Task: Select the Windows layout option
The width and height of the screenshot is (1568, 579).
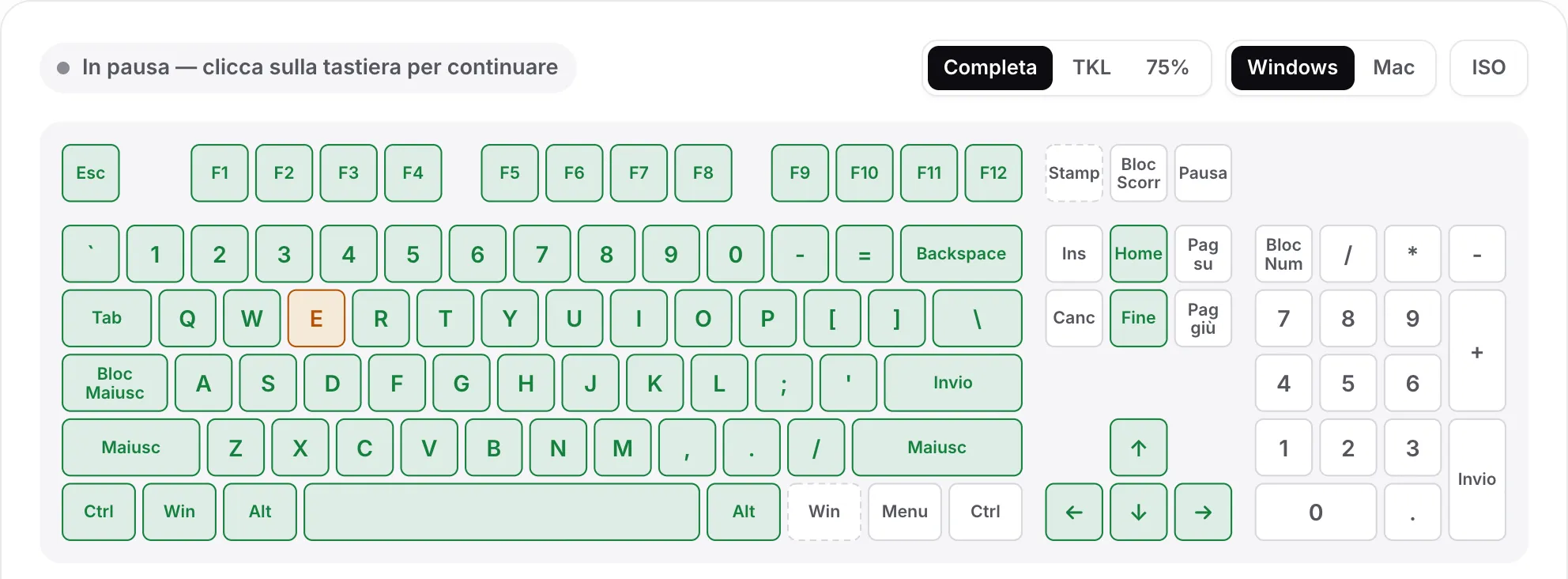Action: point(1292,67)
